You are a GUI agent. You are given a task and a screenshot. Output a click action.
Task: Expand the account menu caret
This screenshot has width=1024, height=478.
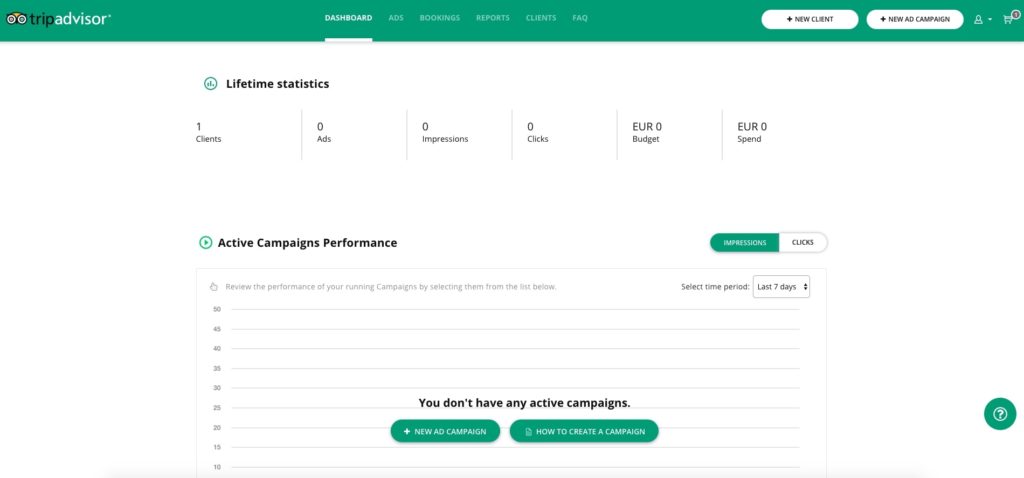pos(990,20)
